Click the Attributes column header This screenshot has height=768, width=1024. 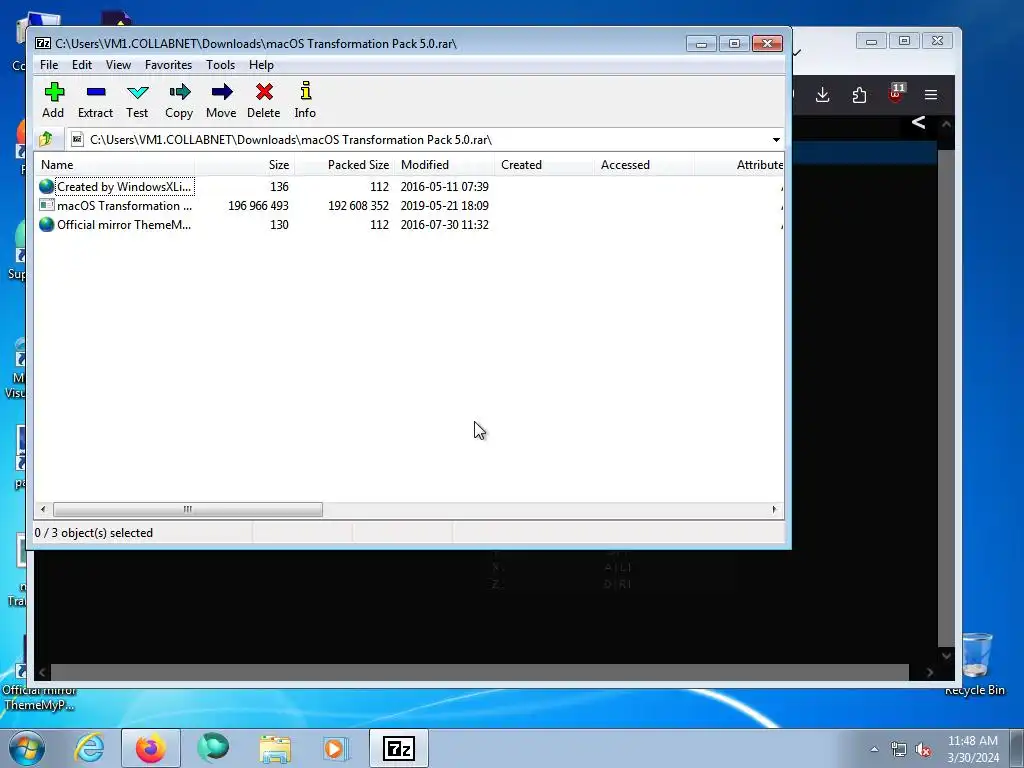coord(739,165)
